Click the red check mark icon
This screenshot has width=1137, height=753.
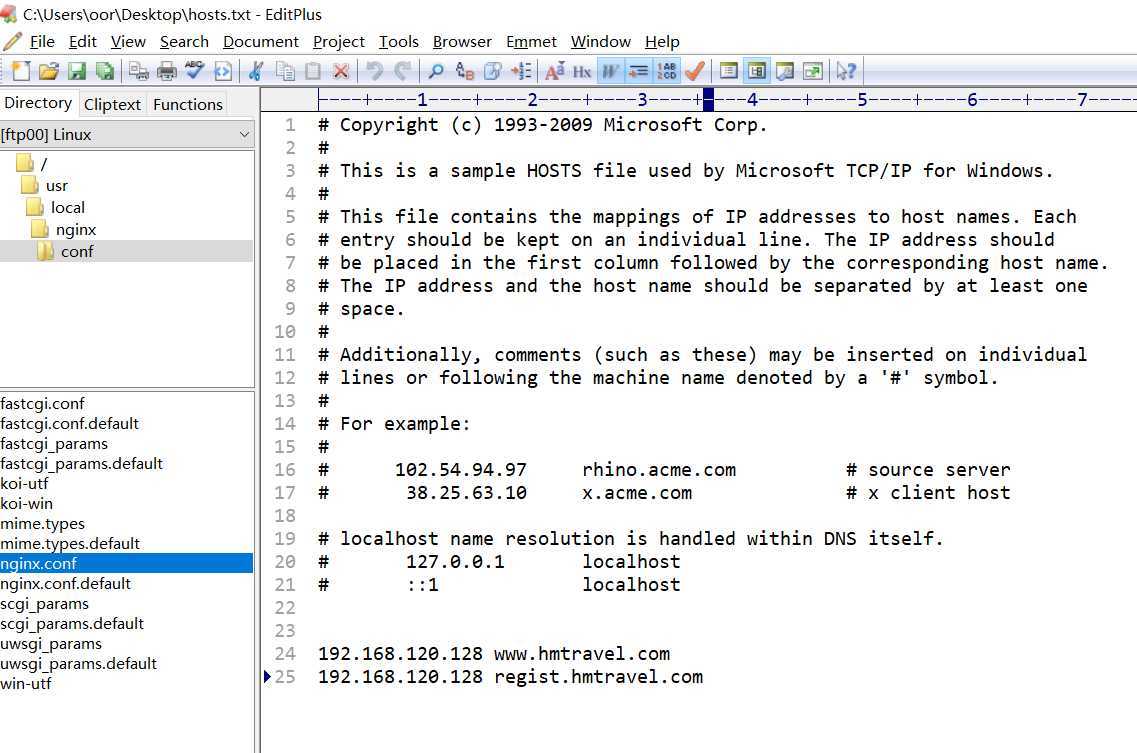(695, 70)
